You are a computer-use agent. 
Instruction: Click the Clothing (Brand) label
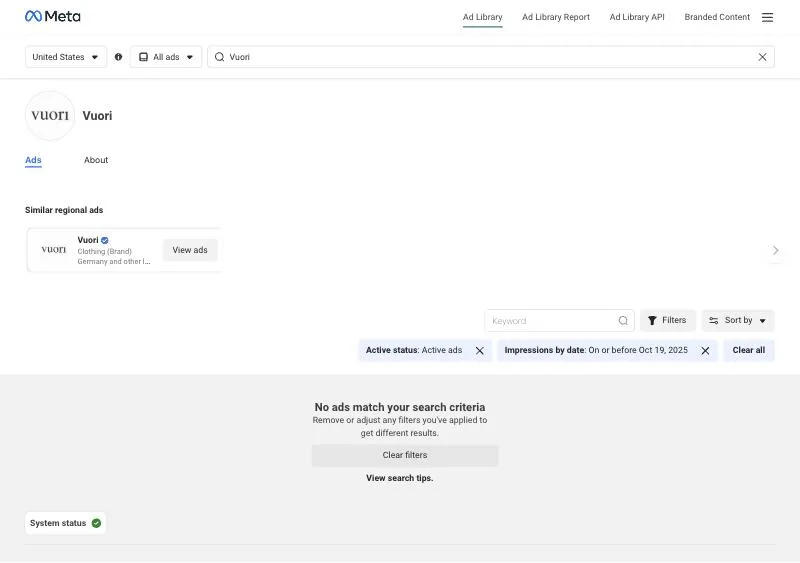point(105,251)
